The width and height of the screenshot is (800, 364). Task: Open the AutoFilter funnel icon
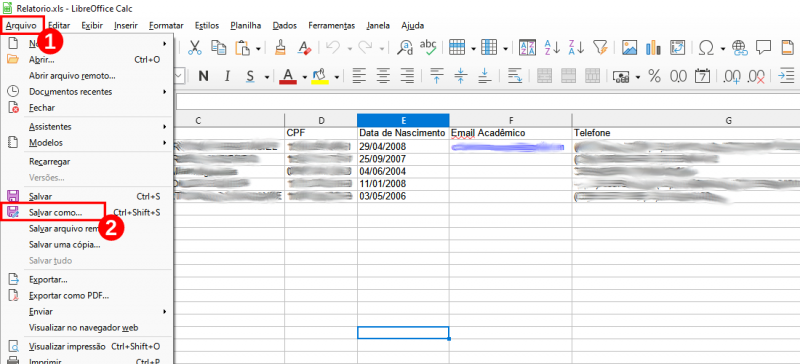click(x=602, y=47)
